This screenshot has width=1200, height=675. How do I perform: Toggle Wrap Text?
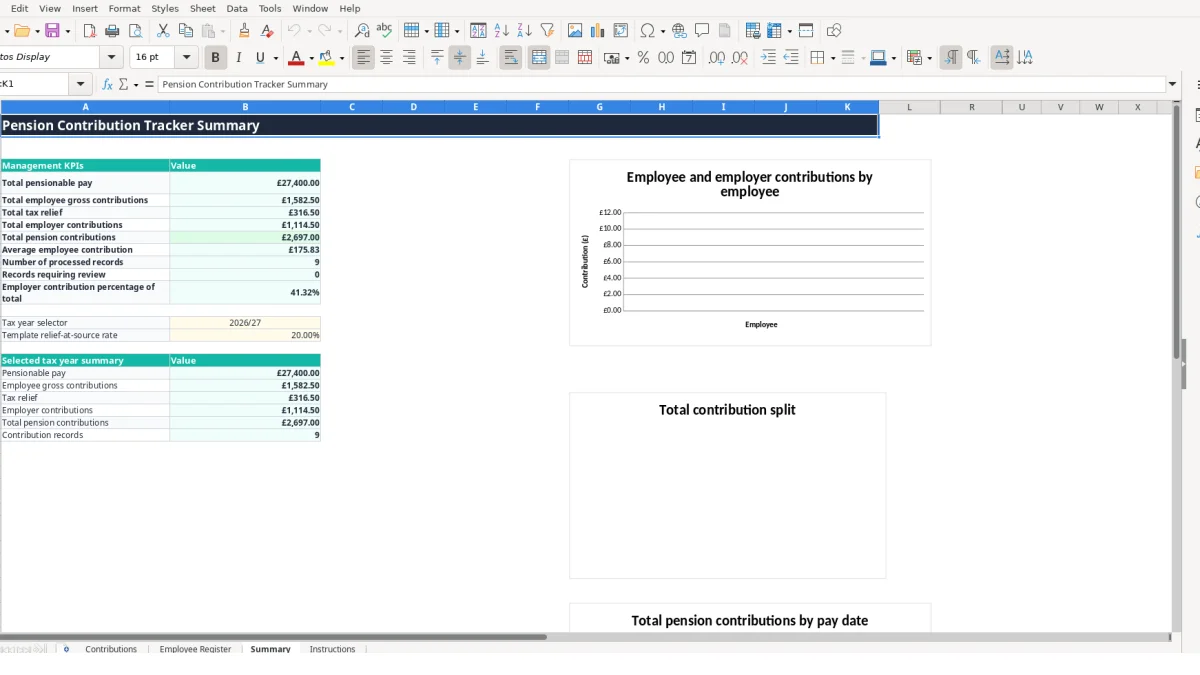click(x=511, y=58)
